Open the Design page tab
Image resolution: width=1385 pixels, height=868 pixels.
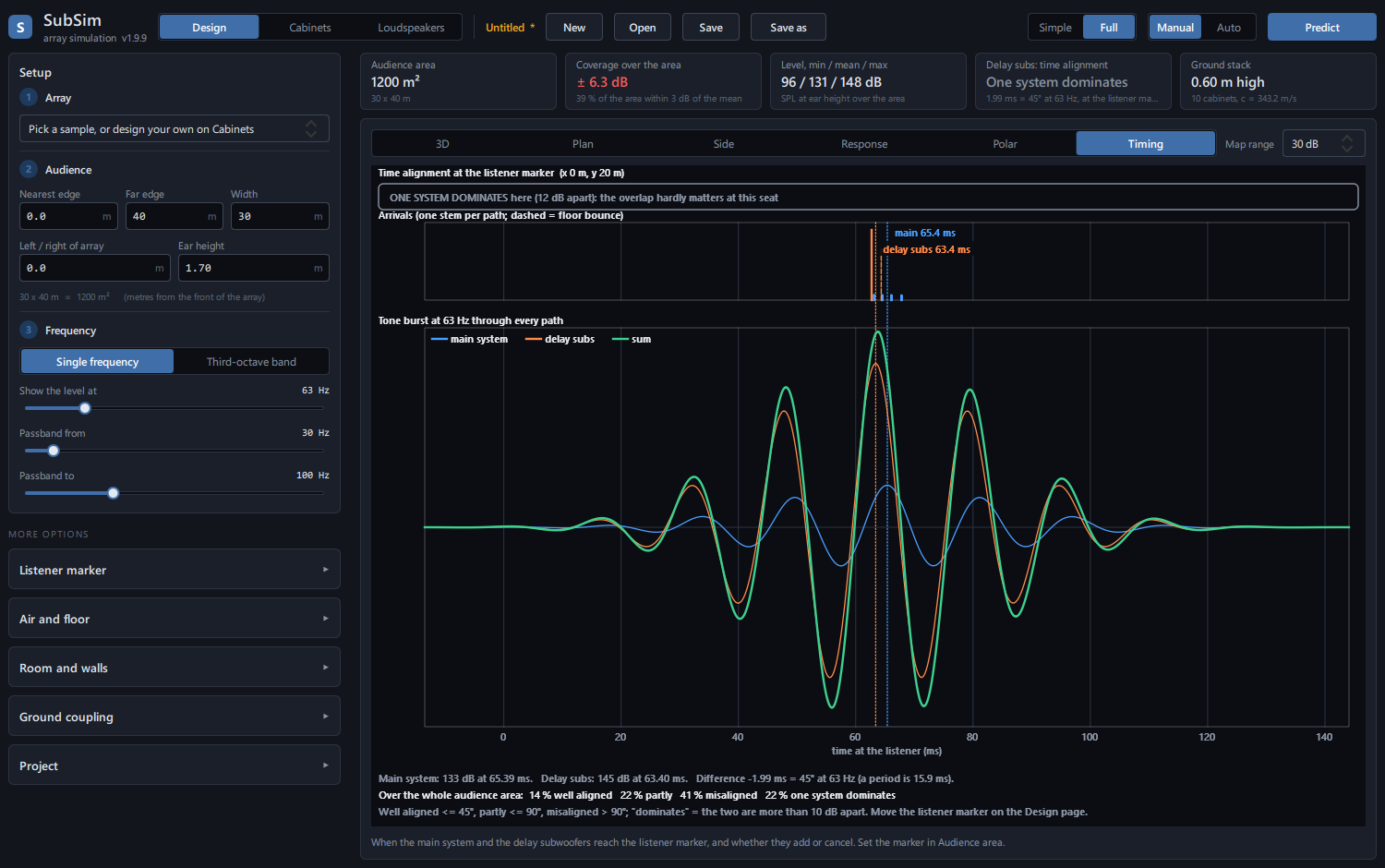click(209, 28)
